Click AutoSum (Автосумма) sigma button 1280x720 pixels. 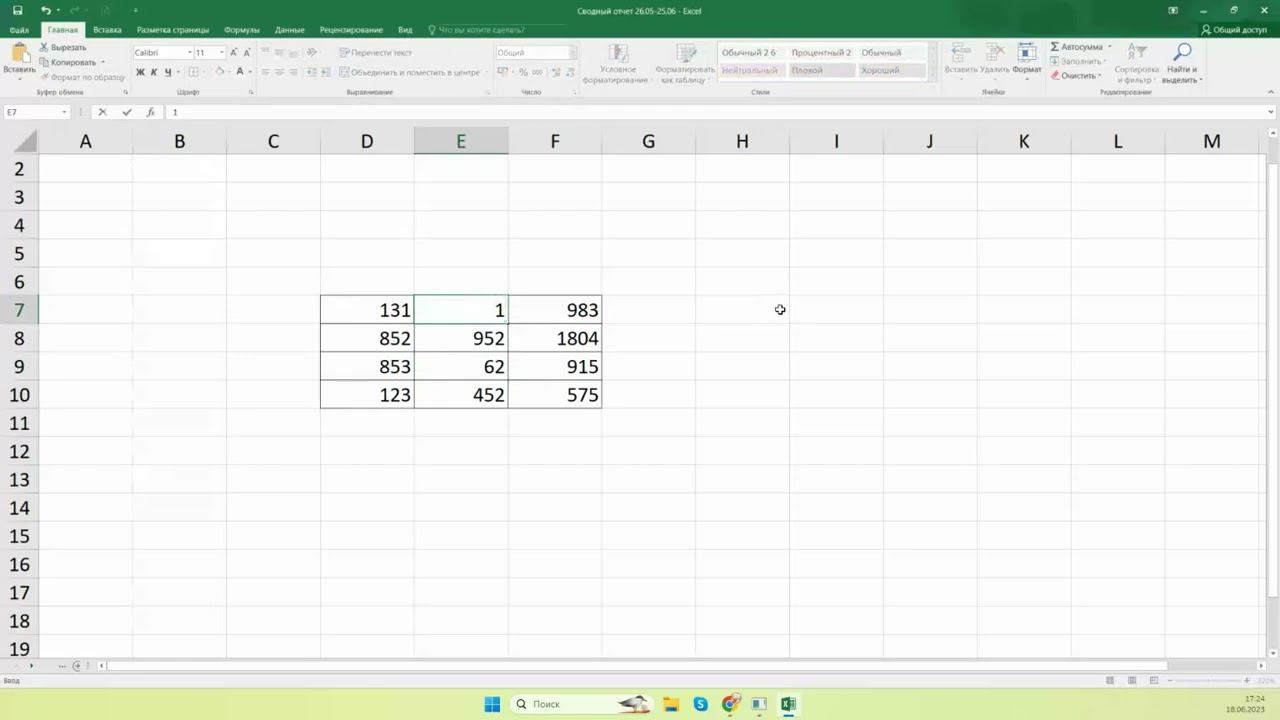1076,47
